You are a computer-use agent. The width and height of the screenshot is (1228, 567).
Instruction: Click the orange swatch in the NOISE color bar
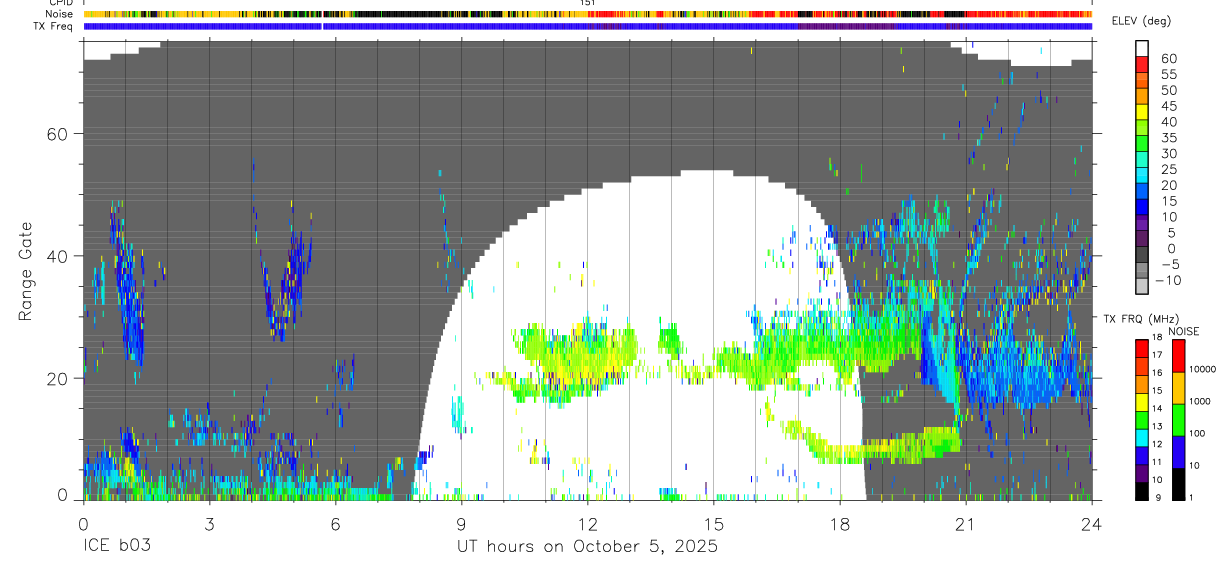coord(1178,388)
